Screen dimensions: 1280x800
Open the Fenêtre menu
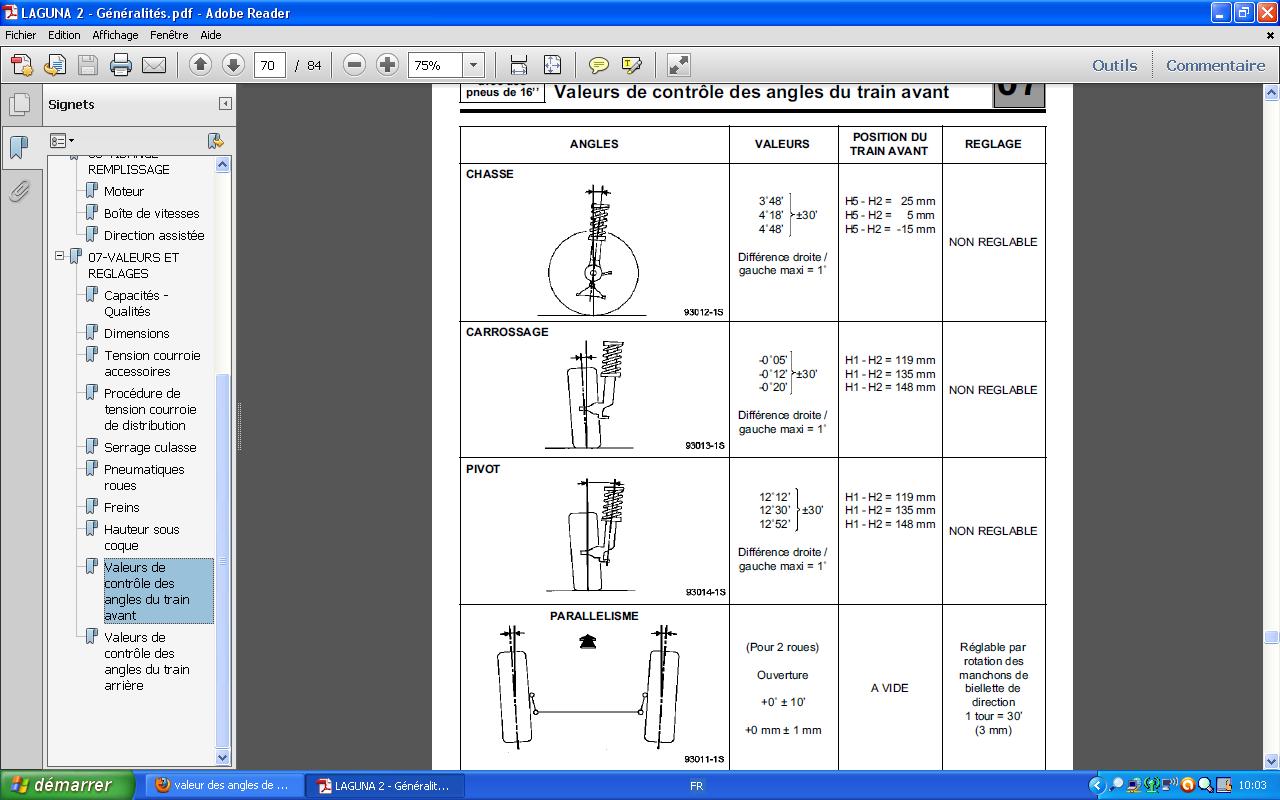[x=169, y=35]
